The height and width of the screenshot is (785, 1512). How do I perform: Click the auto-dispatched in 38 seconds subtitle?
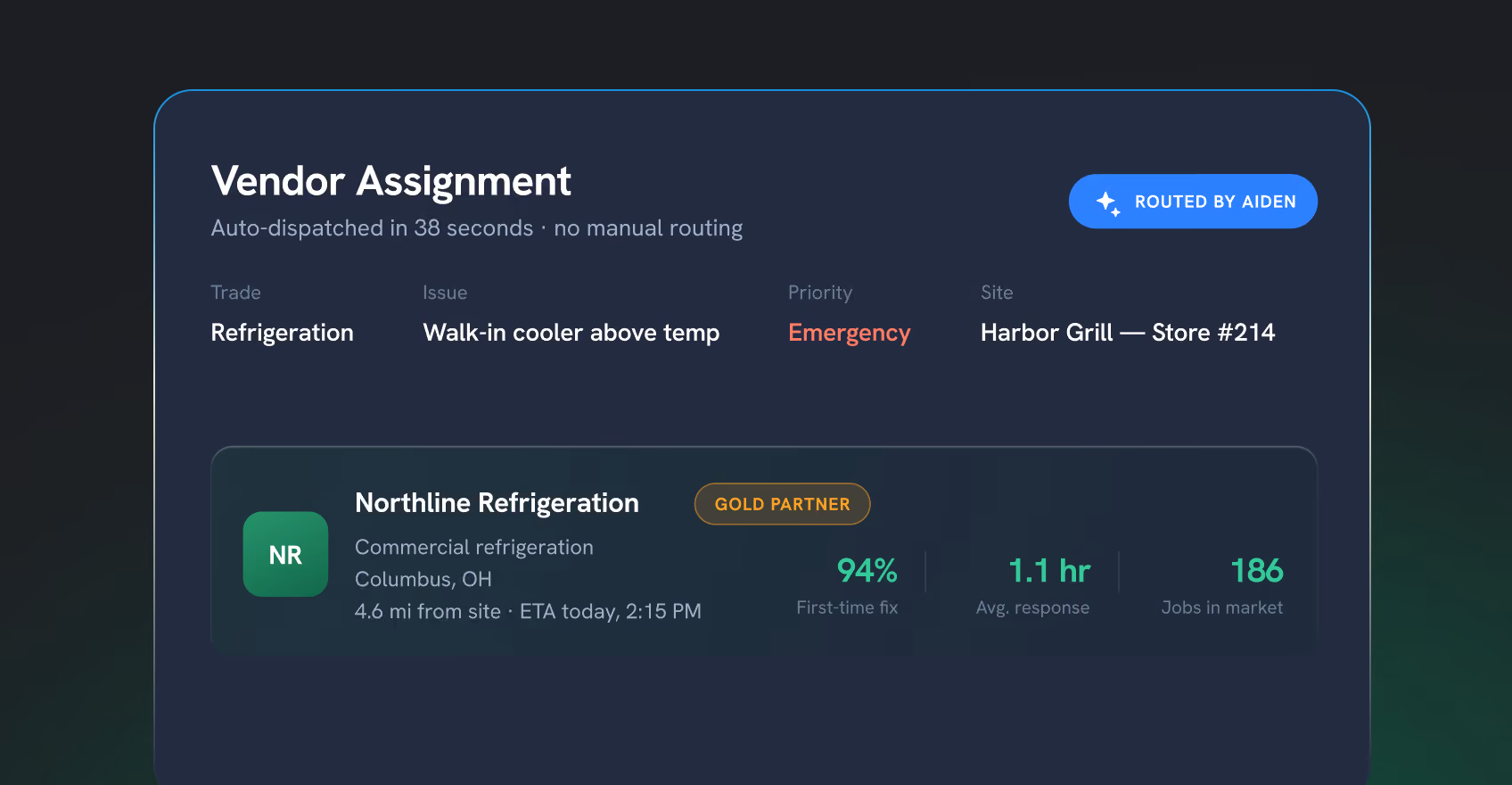coord(477,228)
